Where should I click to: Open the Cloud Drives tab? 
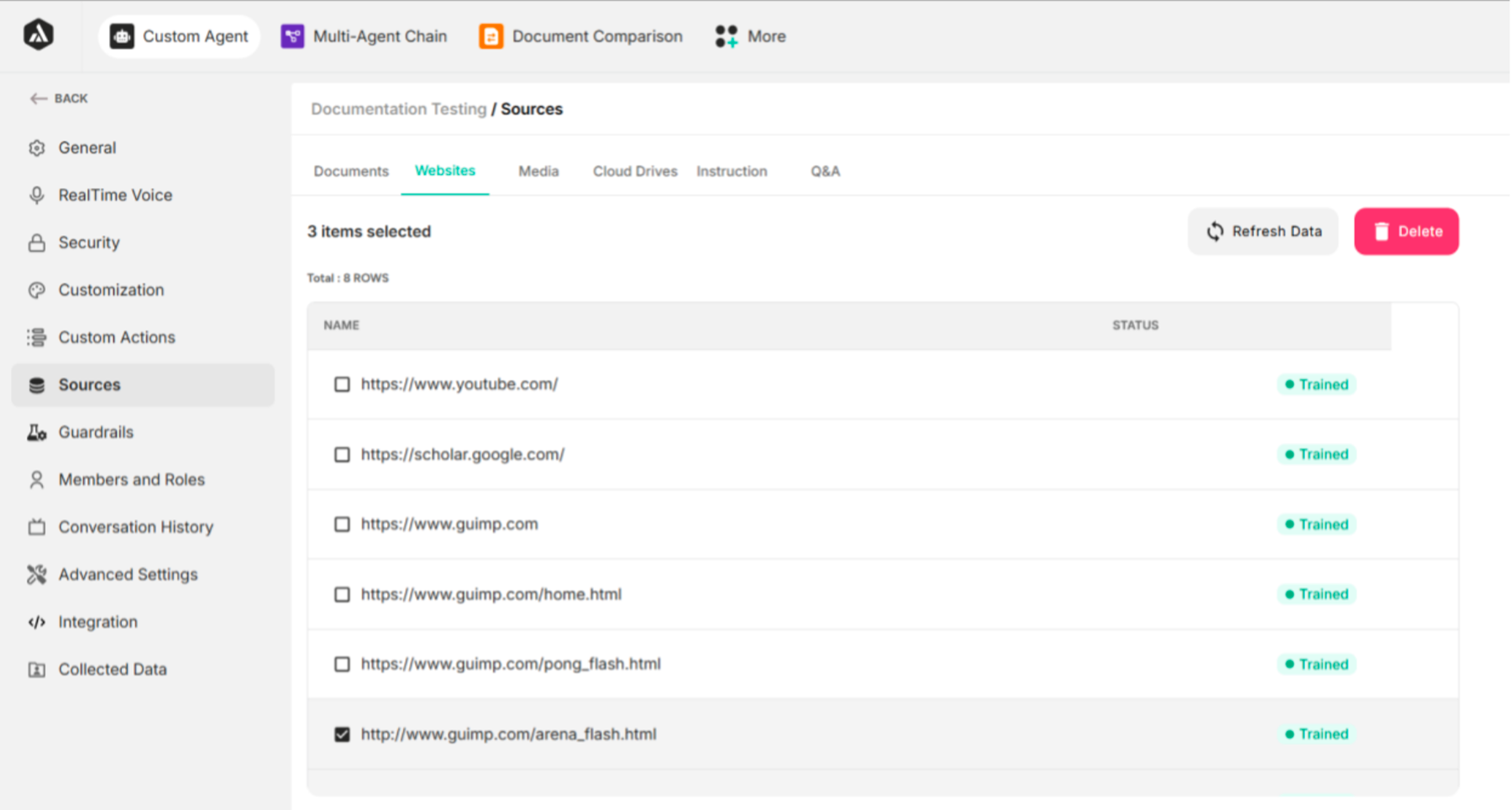pyautogui.click(x=635, y=171)
